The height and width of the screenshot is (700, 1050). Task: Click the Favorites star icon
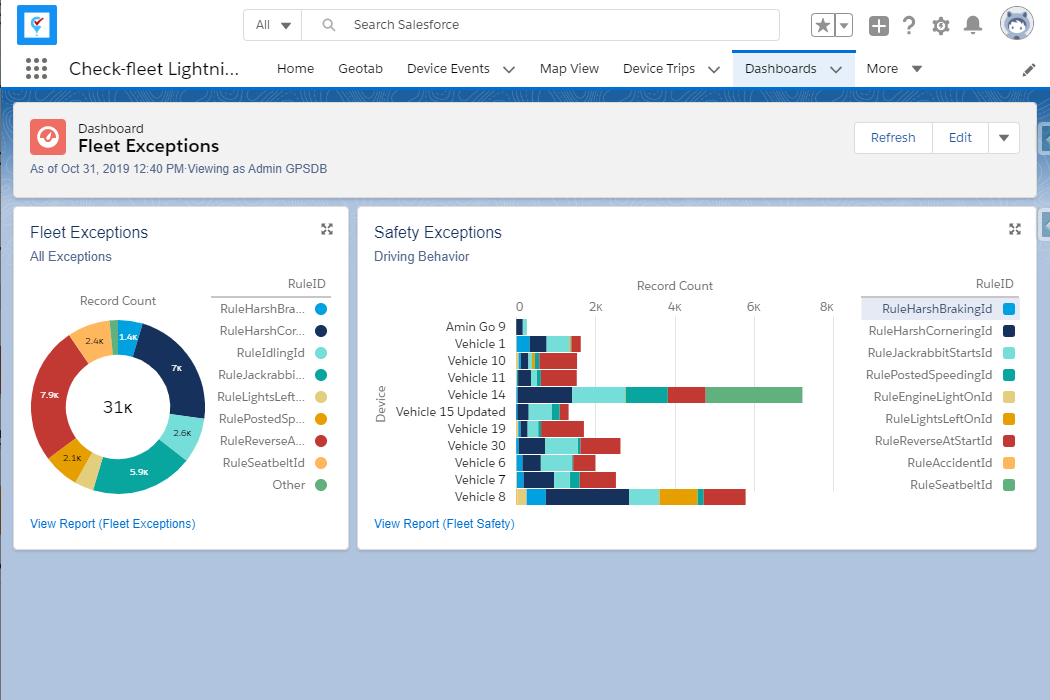[822, 26]
